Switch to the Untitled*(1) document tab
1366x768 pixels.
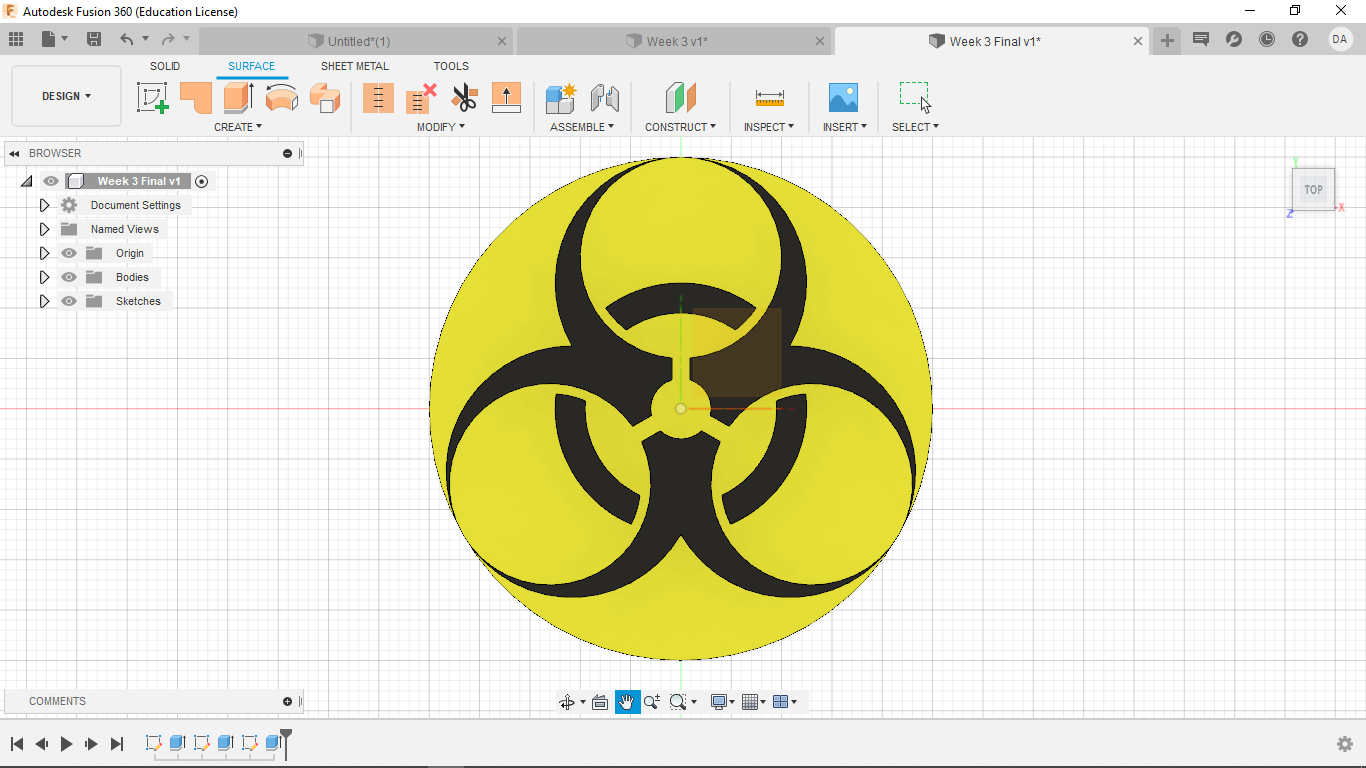357,41
